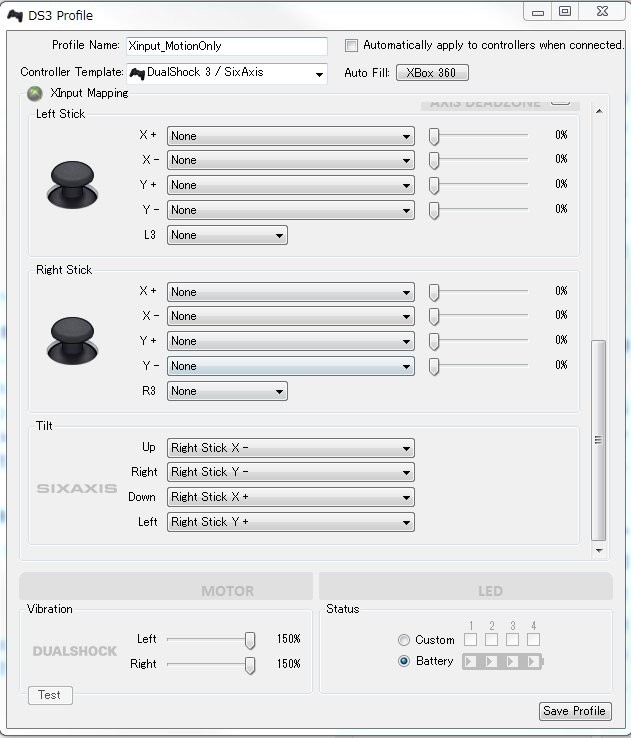Image resolution: width=631 pixels, height=738 pixels.
Task: Click Right Stick Y- deadzone slider handle
Action: click(x=434, y=366)
